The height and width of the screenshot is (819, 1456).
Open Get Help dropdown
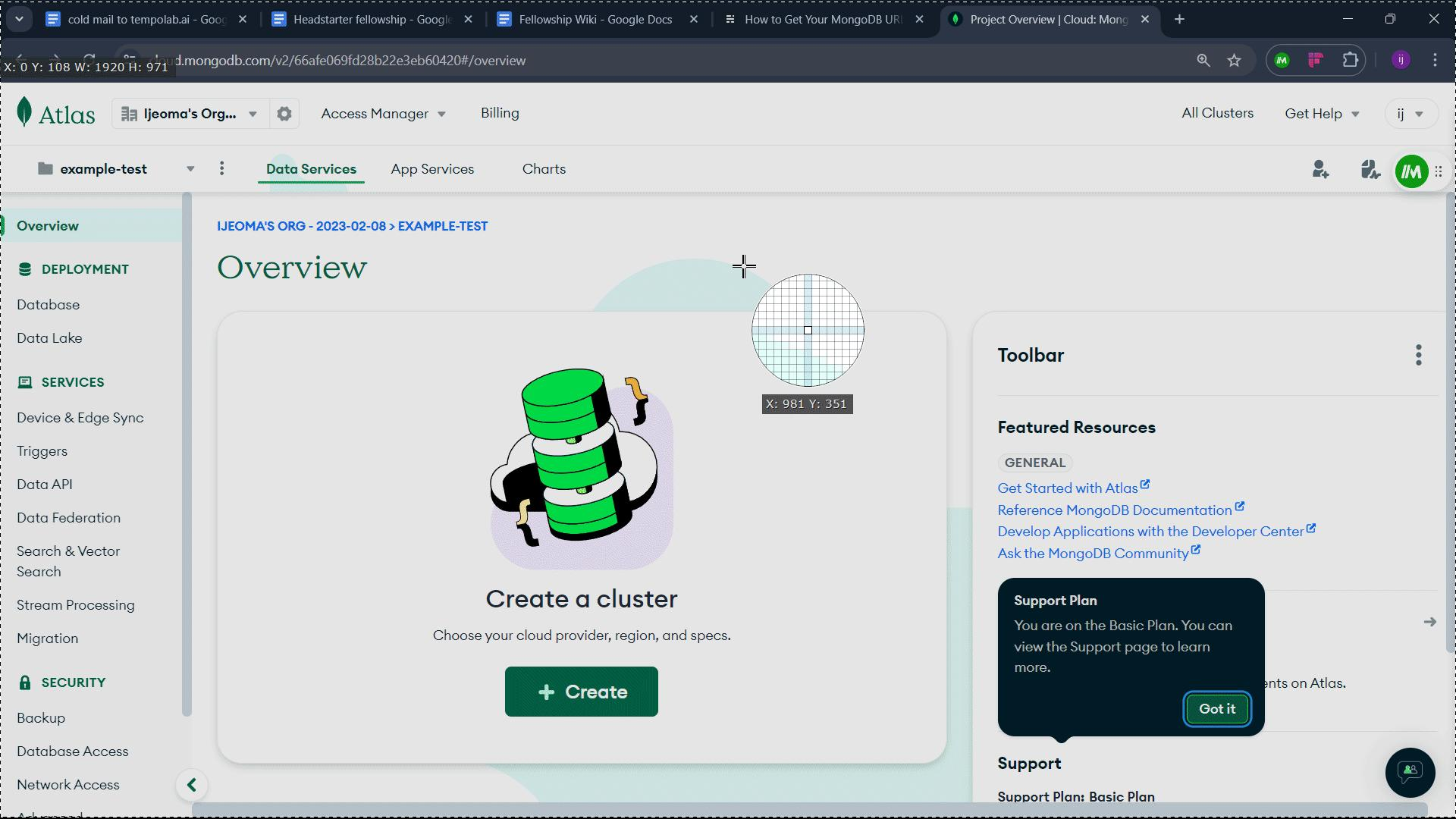click(x=1322, y=114)
